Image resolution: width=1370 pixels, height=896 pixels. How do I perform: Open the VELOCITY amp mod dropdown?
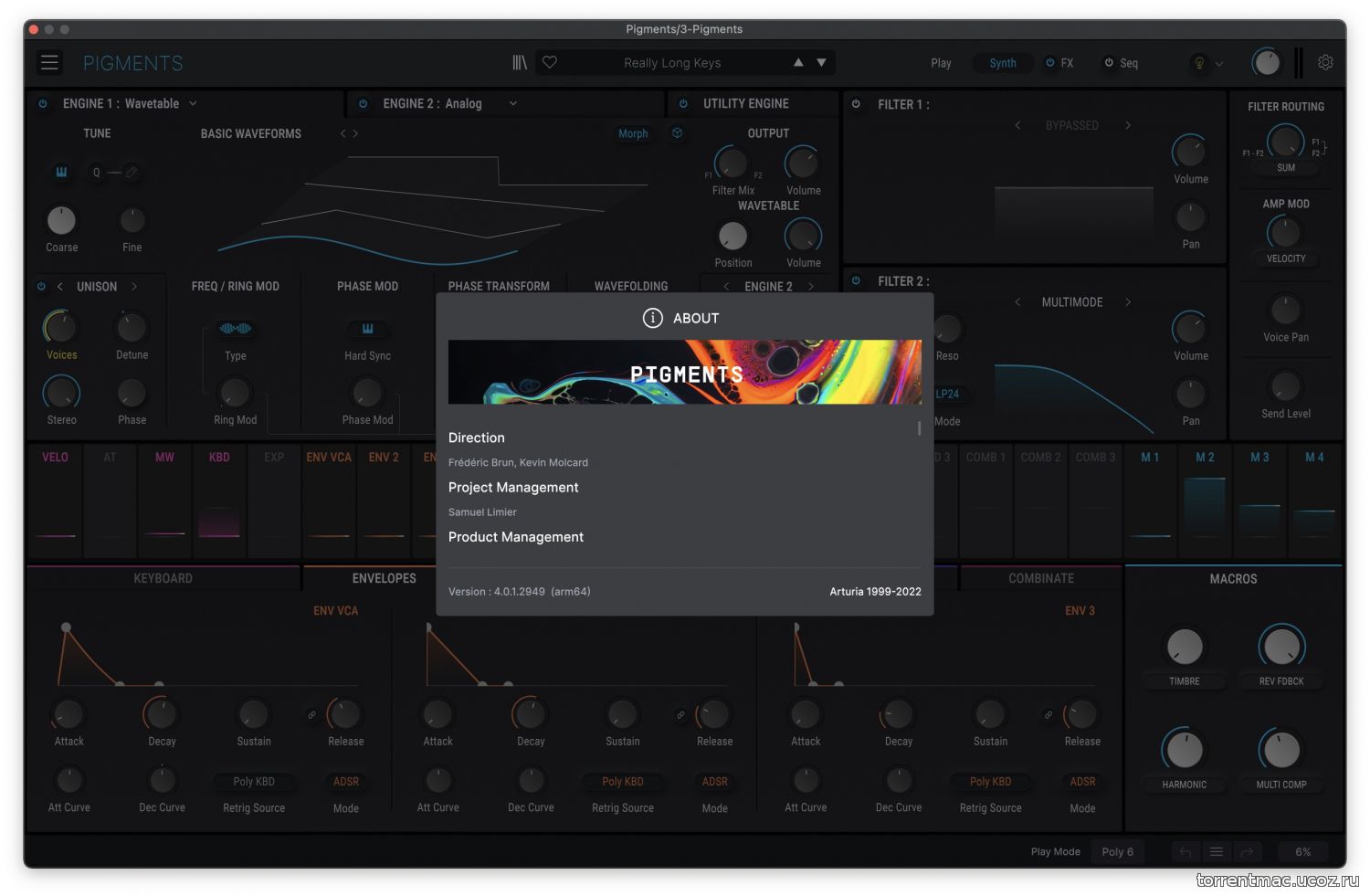(1286, 258)
